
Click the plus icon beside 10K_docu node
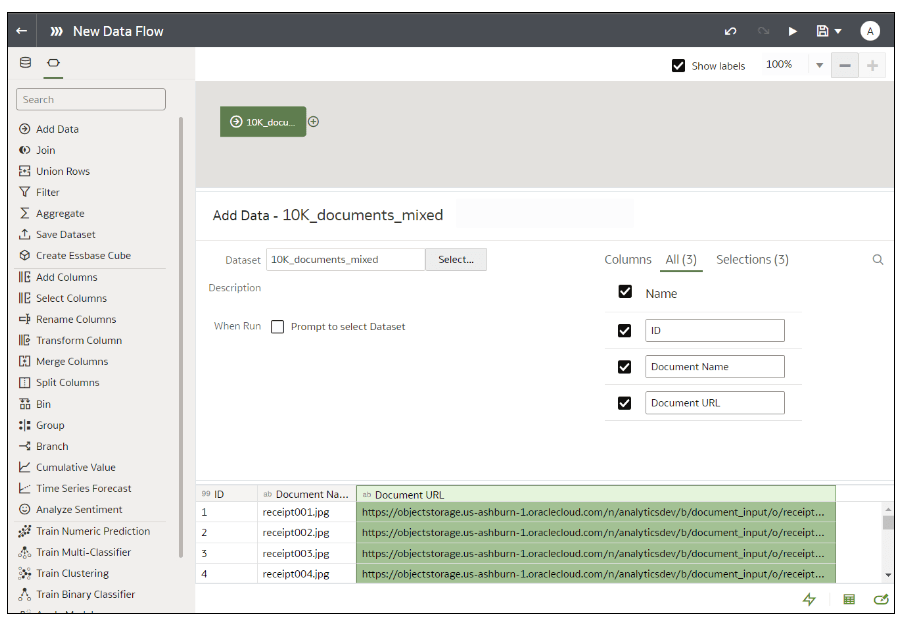tap(314, 122)
